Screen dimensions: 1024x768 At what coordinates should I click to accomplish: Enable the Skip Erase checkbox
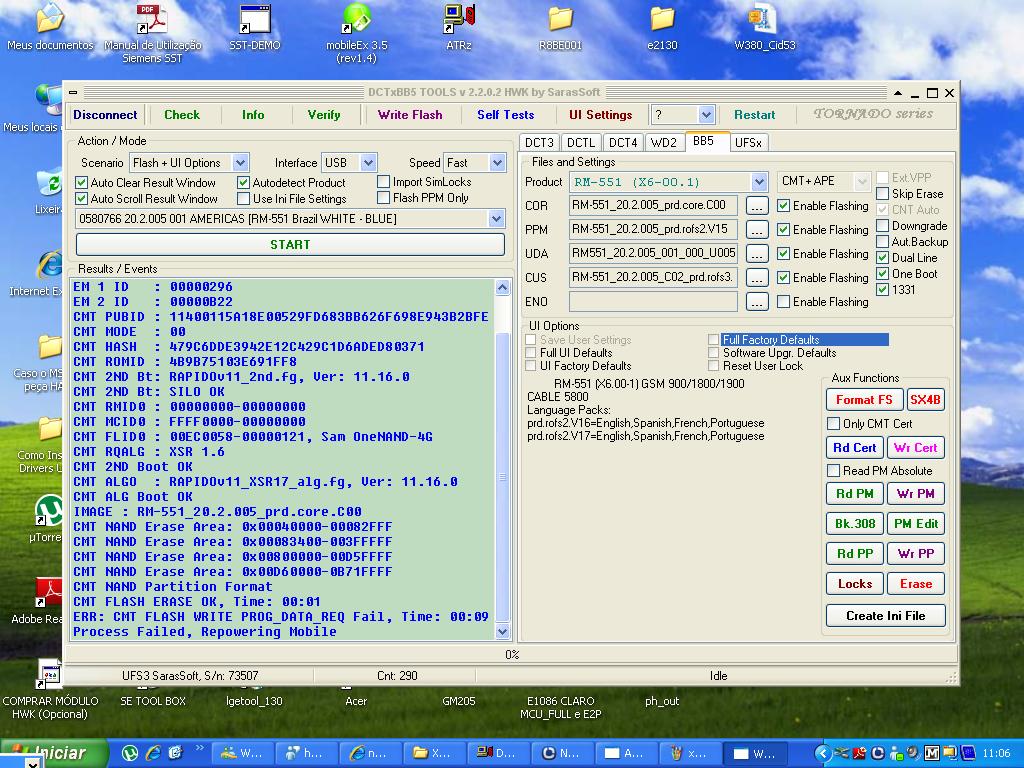point(882,193)
